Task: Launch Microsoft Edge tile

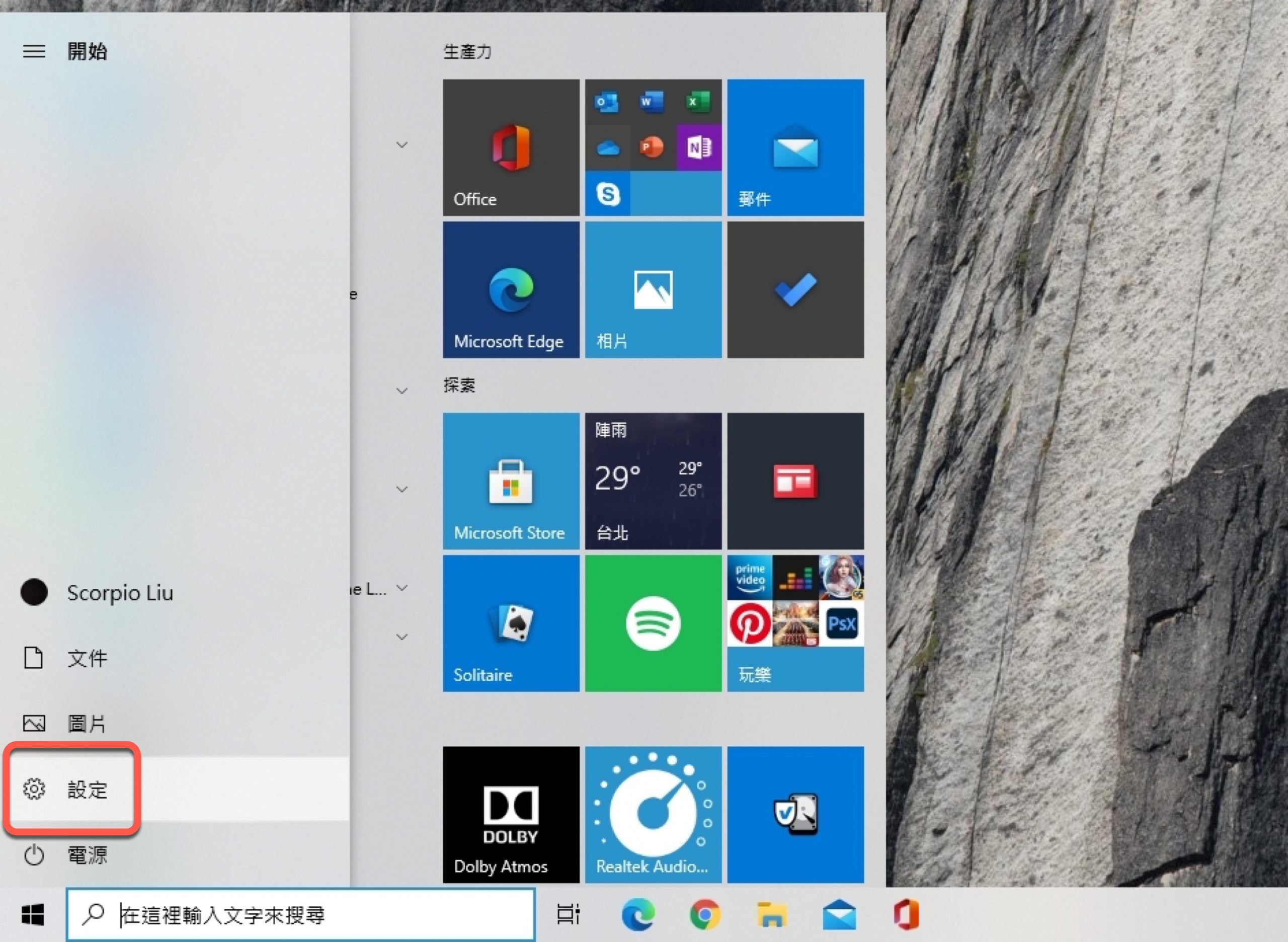Action: (510, 290)
